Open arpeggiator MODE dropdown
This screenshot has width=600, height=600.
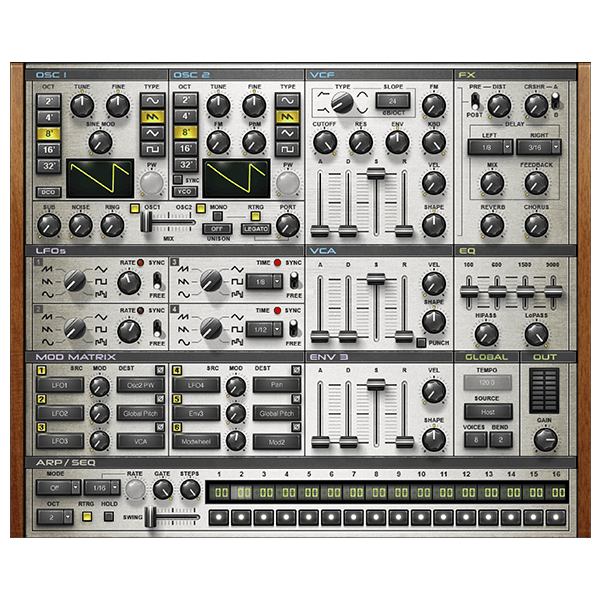[x=59, y=488]
